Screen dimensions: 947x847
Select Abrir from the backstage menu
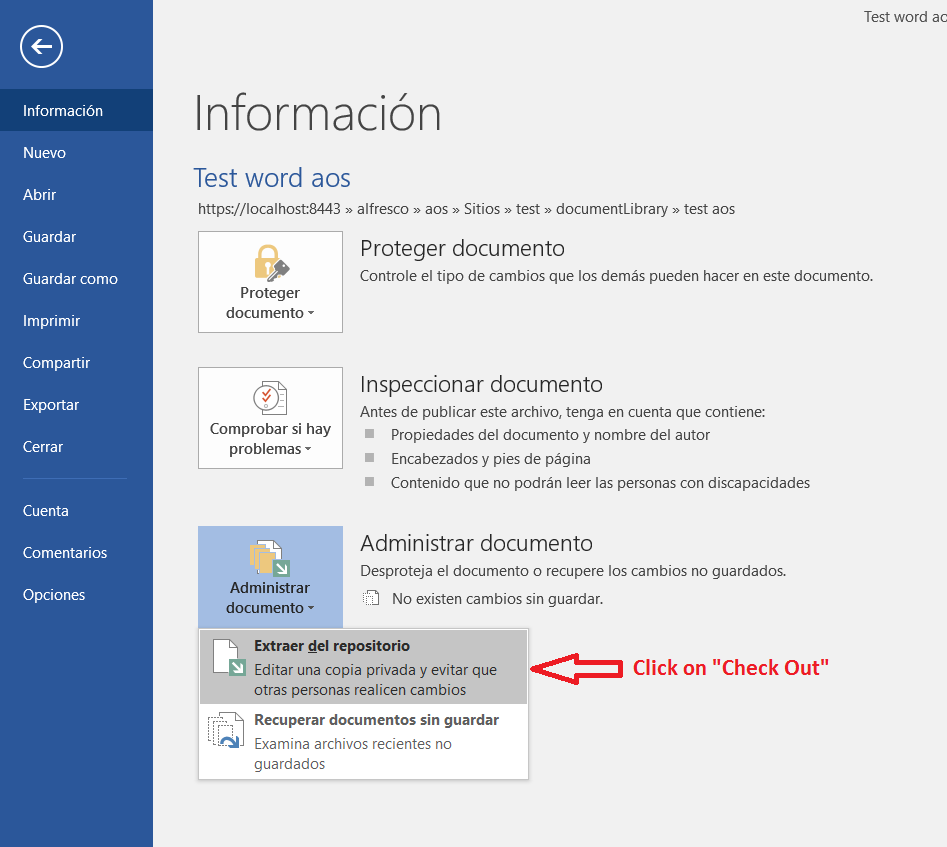click(40, 195)
